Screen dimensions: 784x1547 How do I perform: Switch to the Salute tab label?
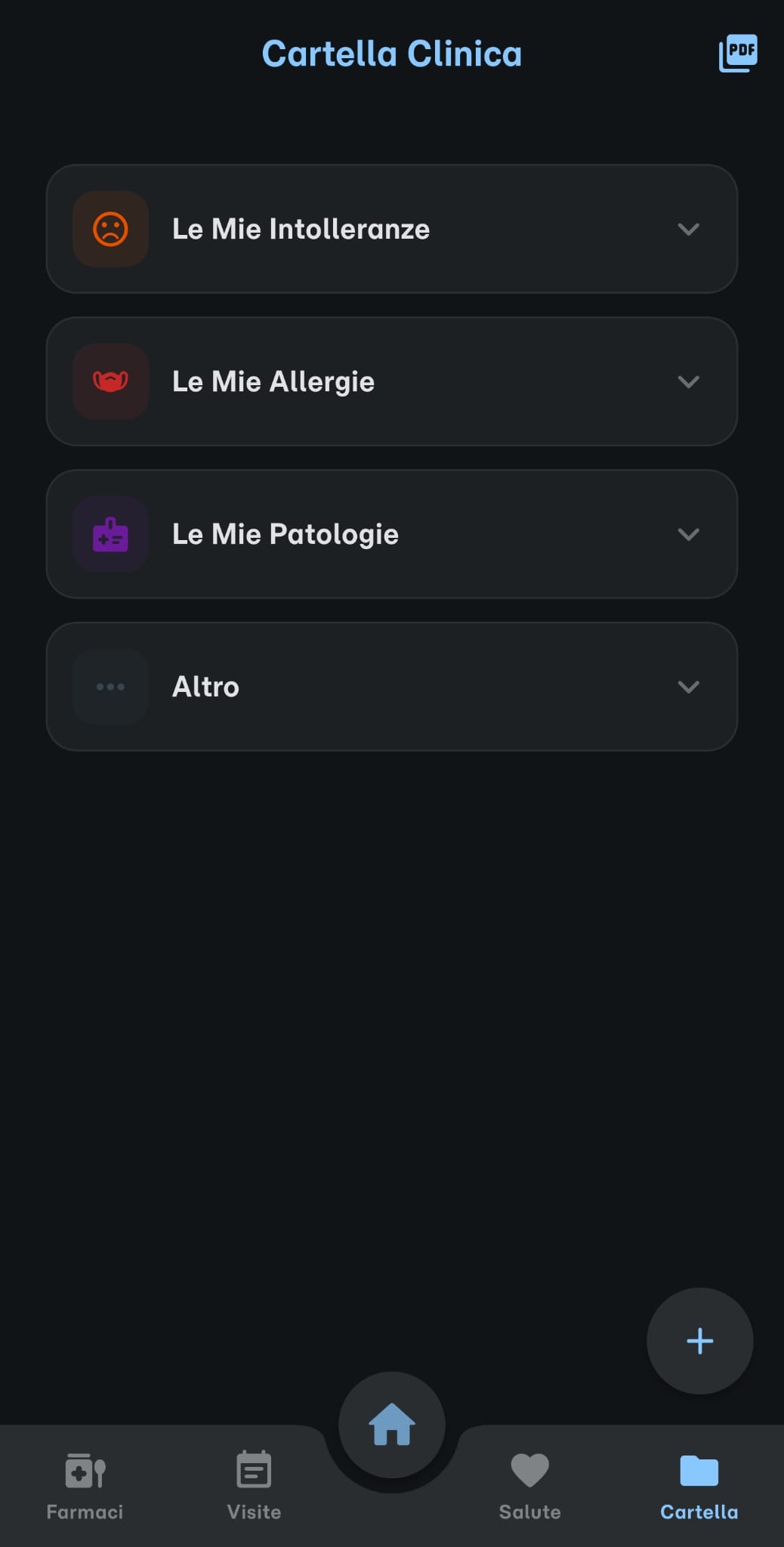point(530,1511)
